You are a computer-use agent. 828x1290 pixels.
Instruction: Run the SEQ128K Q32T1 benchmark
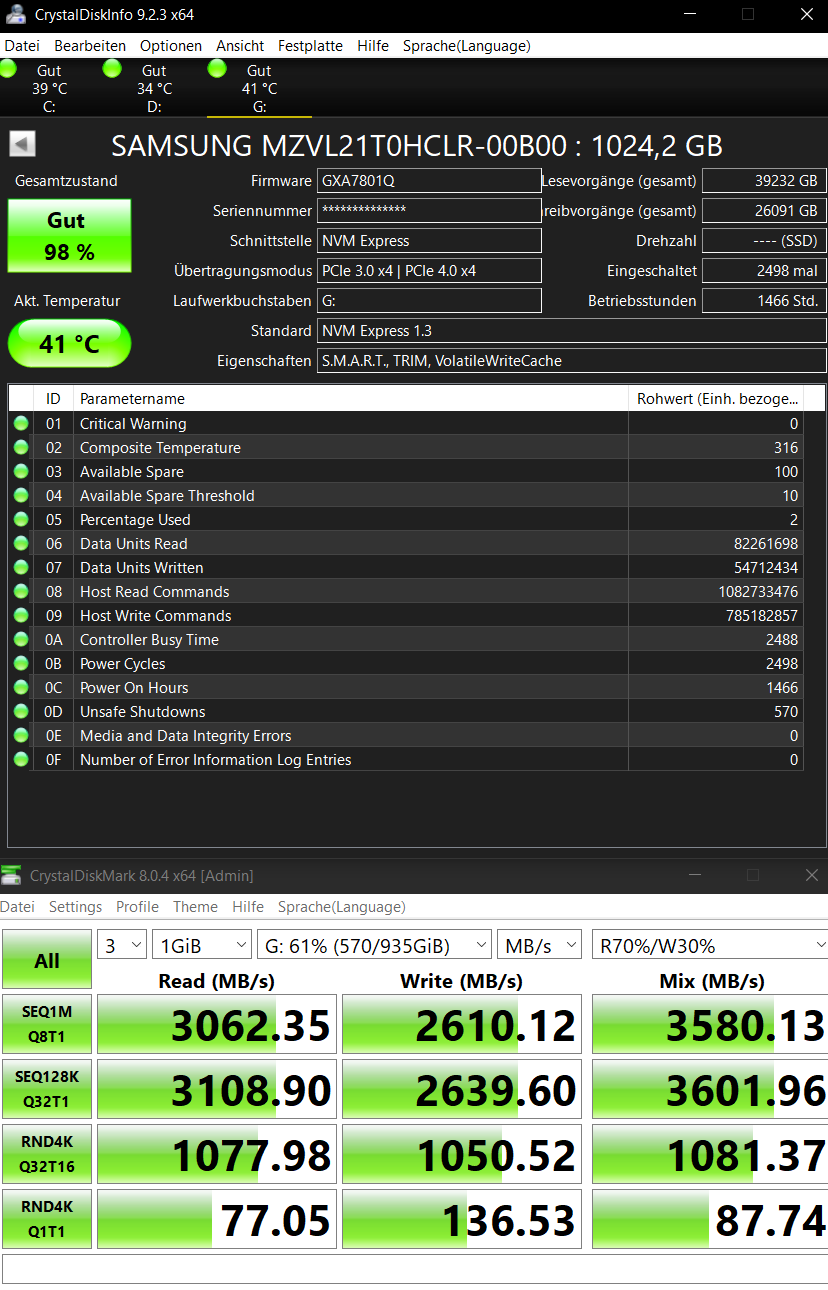tap(47, 1089)
